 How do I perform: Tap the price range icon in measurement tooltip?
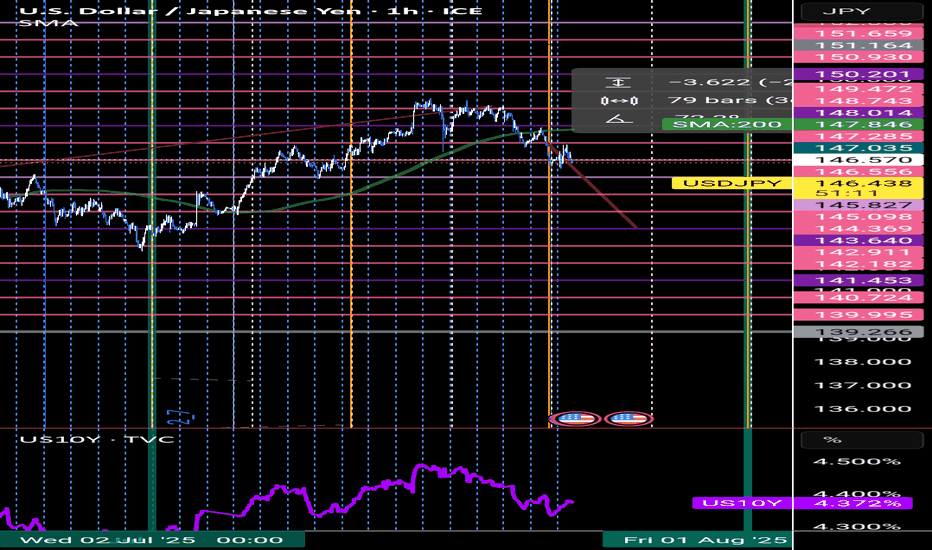(618, 83)
